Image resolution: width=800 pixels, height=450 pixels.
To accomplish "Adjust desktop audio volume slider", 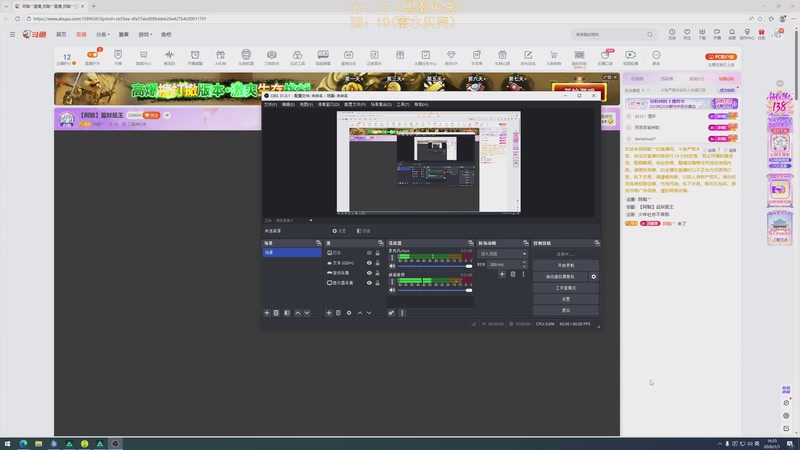I will [x=435, y=290].
